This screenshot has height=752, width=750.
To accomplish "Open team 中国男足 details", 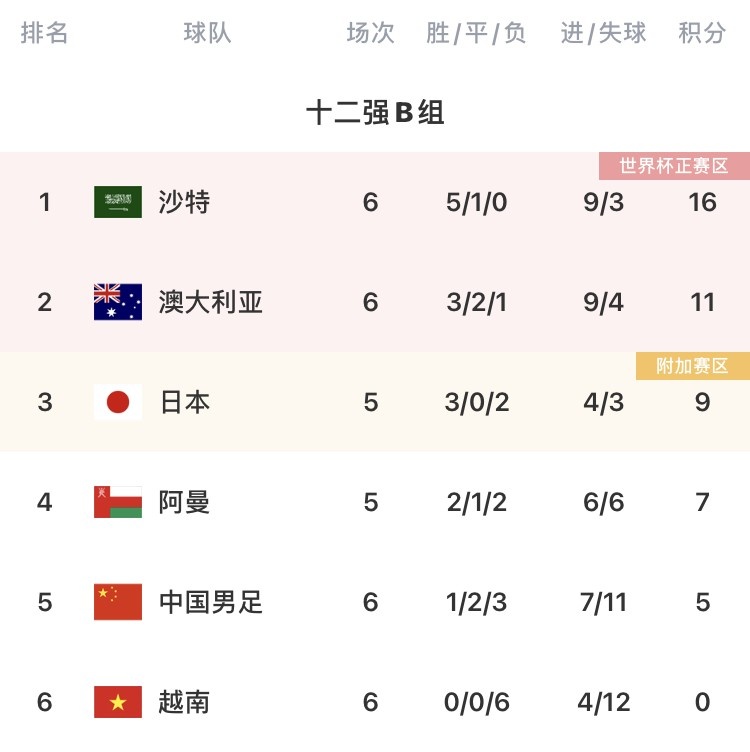I will [211, 602].
